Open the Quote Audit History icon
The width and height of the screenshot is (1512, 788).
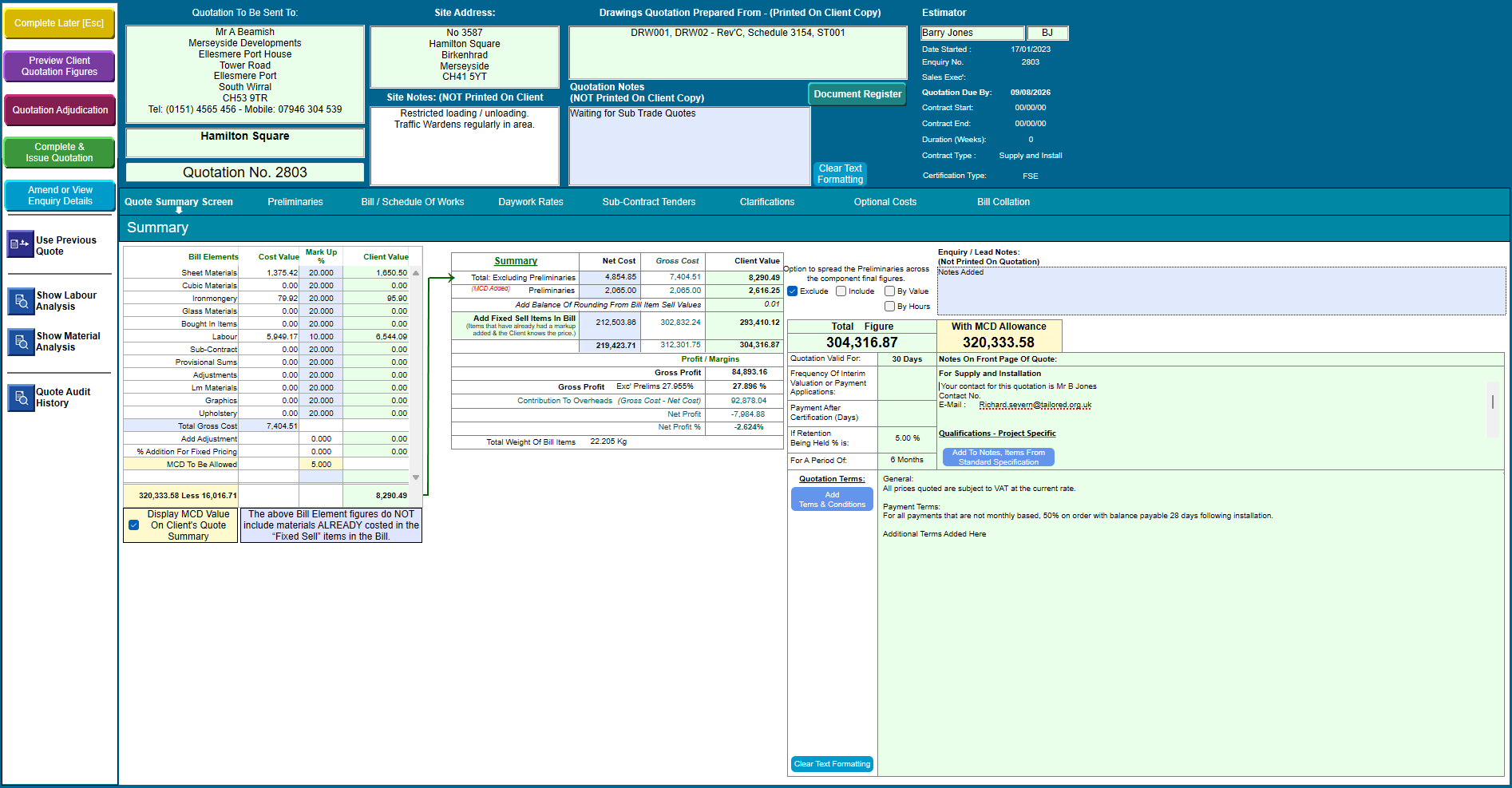(21, 398)
